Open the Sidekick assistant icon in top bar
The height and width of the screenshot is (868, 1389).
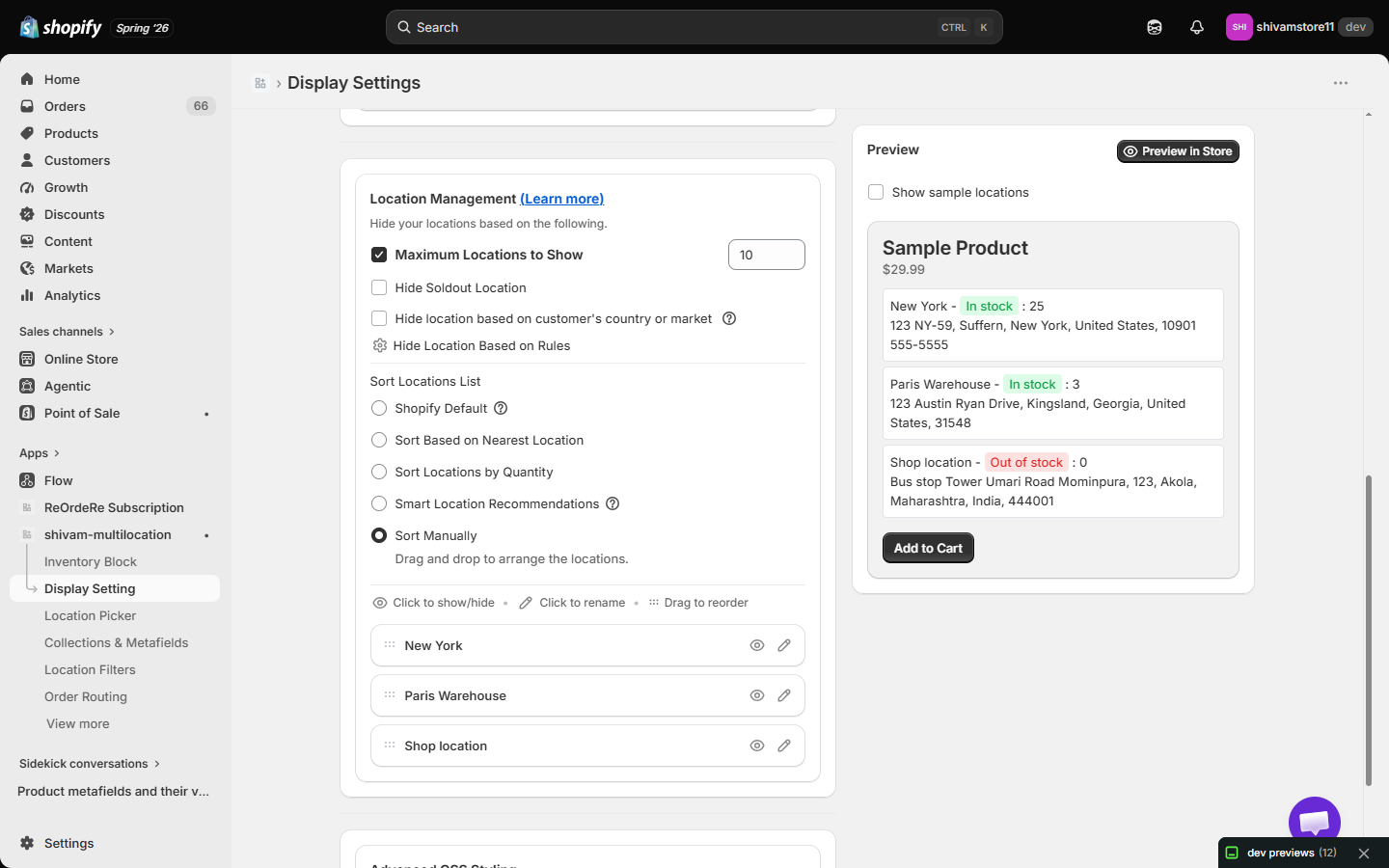coord(1155,27)
